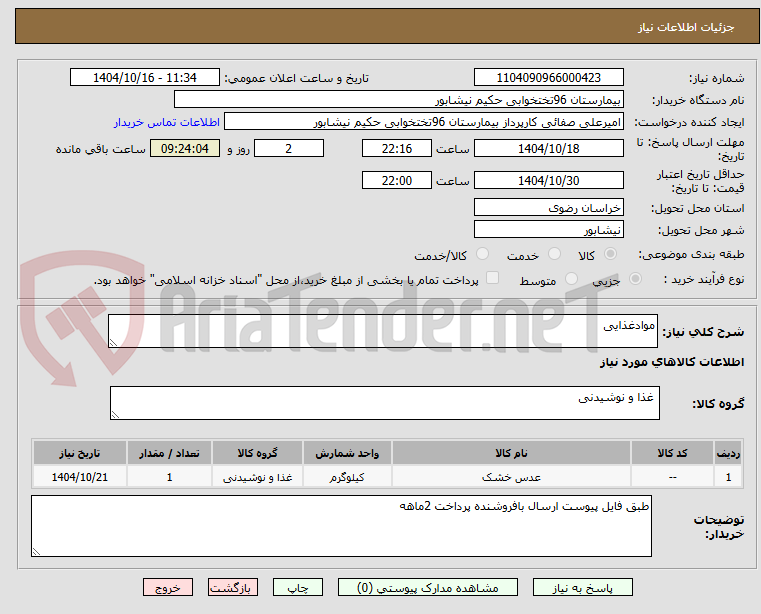Open اطلاعات تماس خریدار link

(167, 122)
